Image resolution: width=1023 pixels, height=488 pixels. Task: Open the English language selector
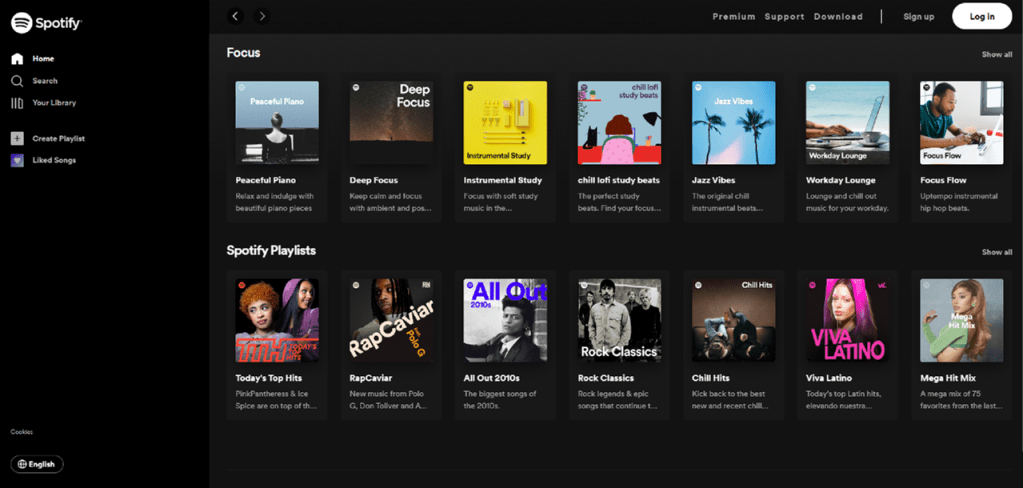(37, 464)
